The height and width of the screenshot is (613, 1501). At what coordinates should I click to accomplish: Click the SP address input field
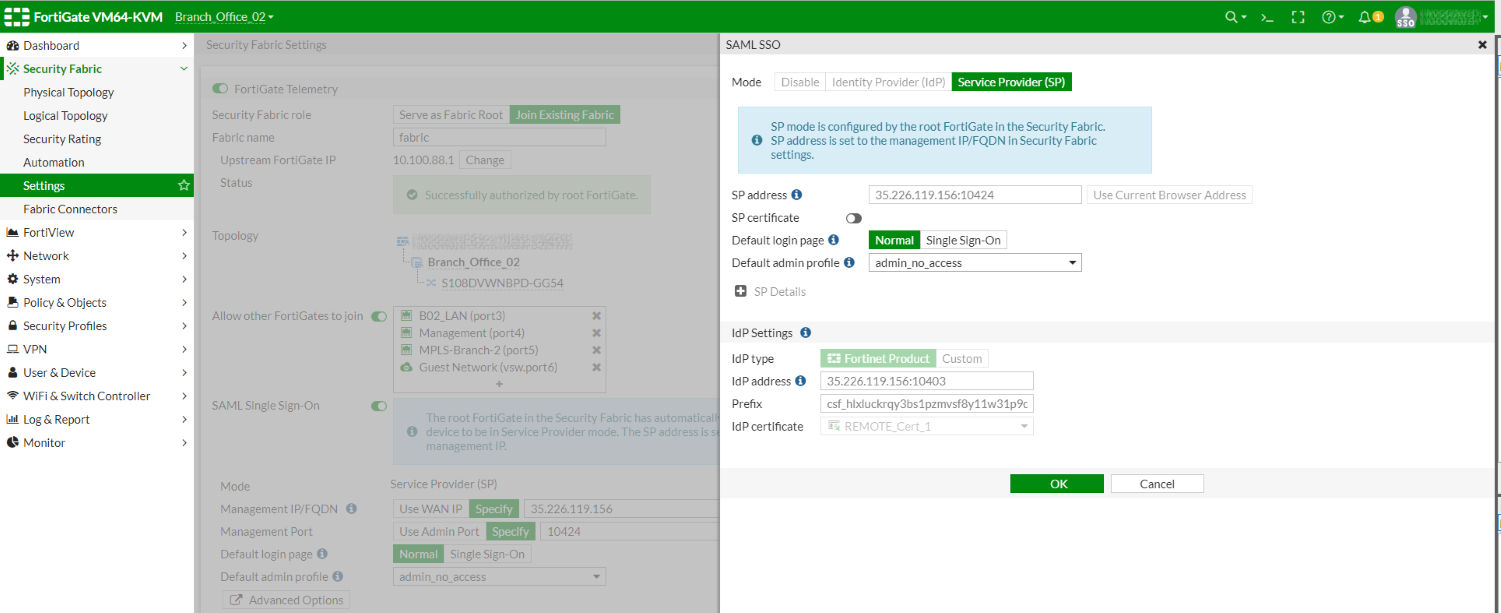[975, 195]
